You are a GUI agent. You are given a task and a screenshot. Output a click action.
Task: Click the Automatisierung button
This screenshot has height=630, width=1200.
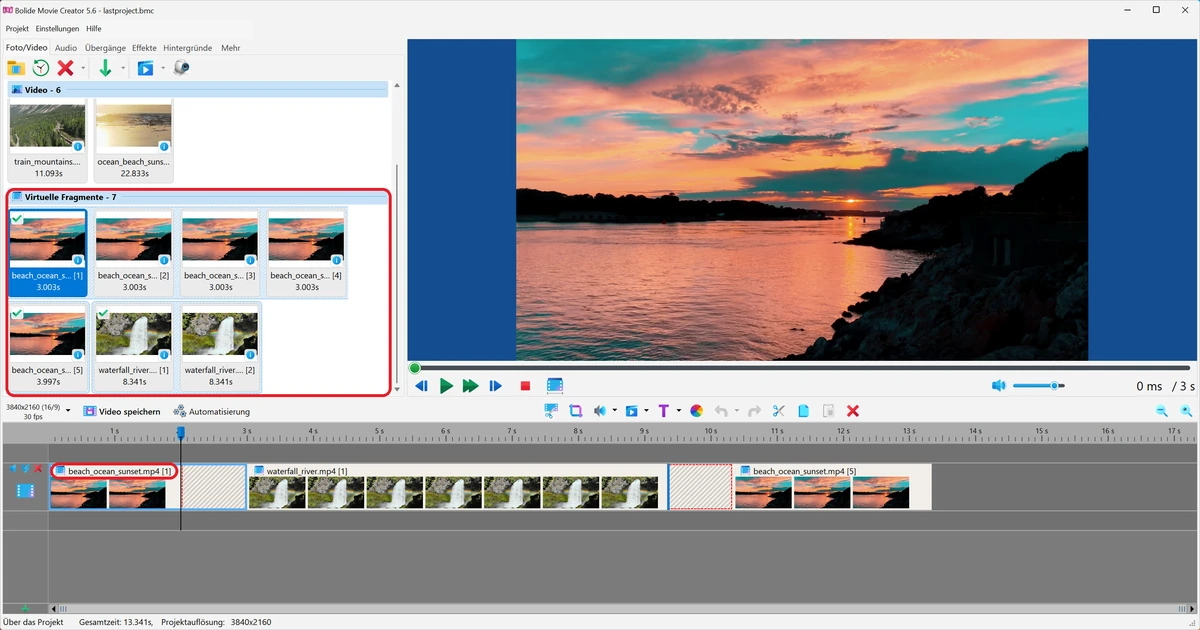click(211, 411)
